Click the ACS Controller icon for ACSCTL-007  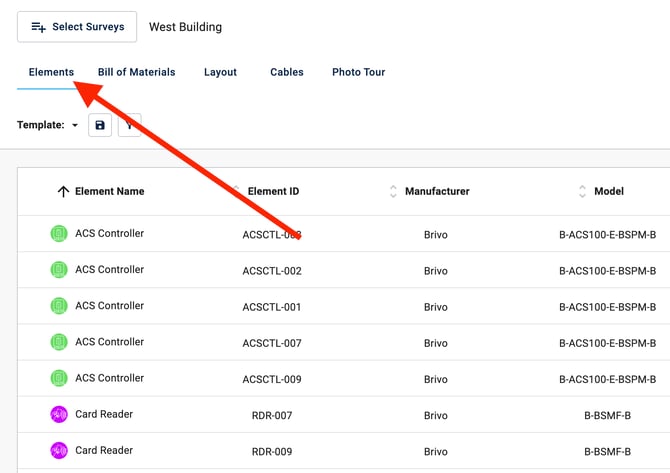pos(59,342)
